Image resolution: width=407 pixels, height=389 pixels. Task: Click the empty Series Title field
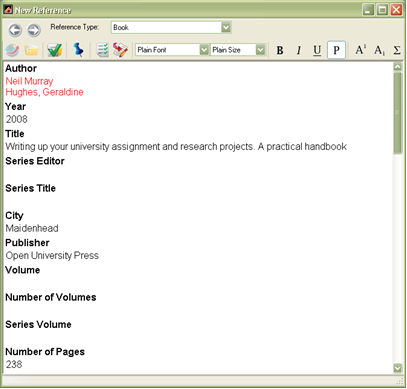(x=198, y=201)
